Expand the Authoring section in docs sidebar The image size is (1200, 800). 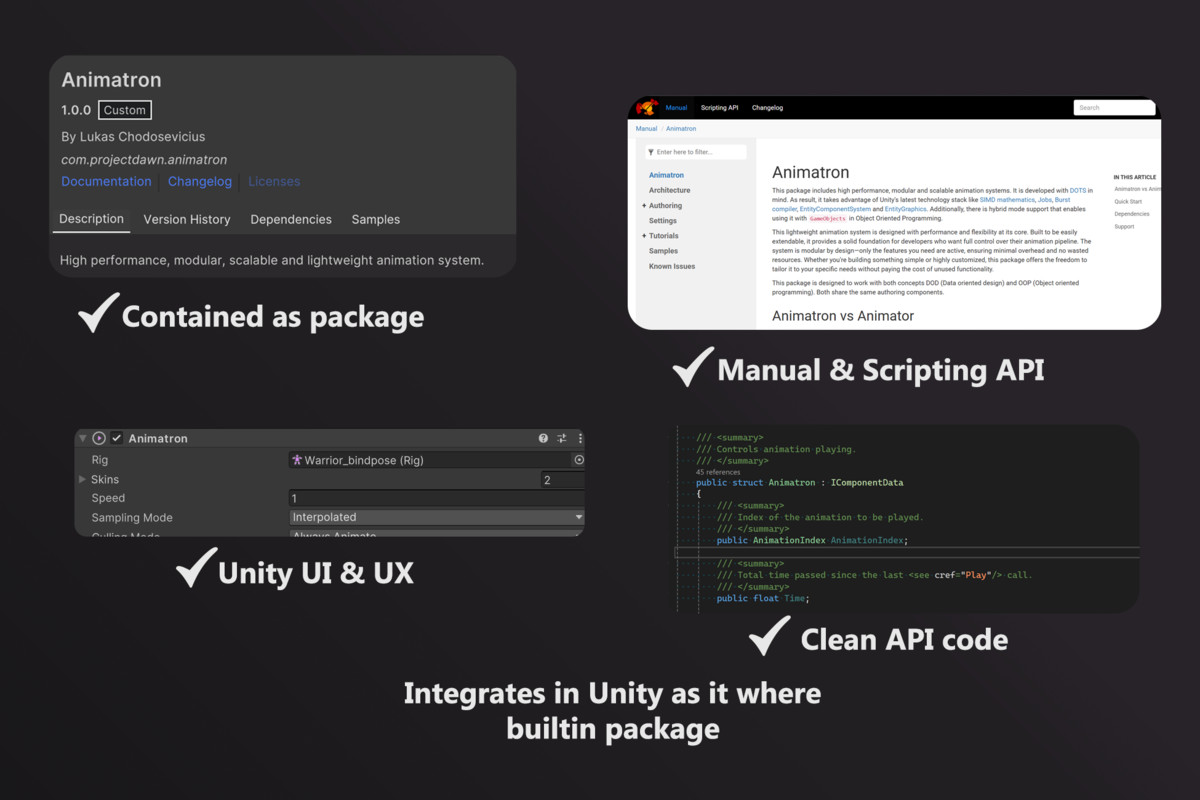pyautogui.click(x=644, y=206)
